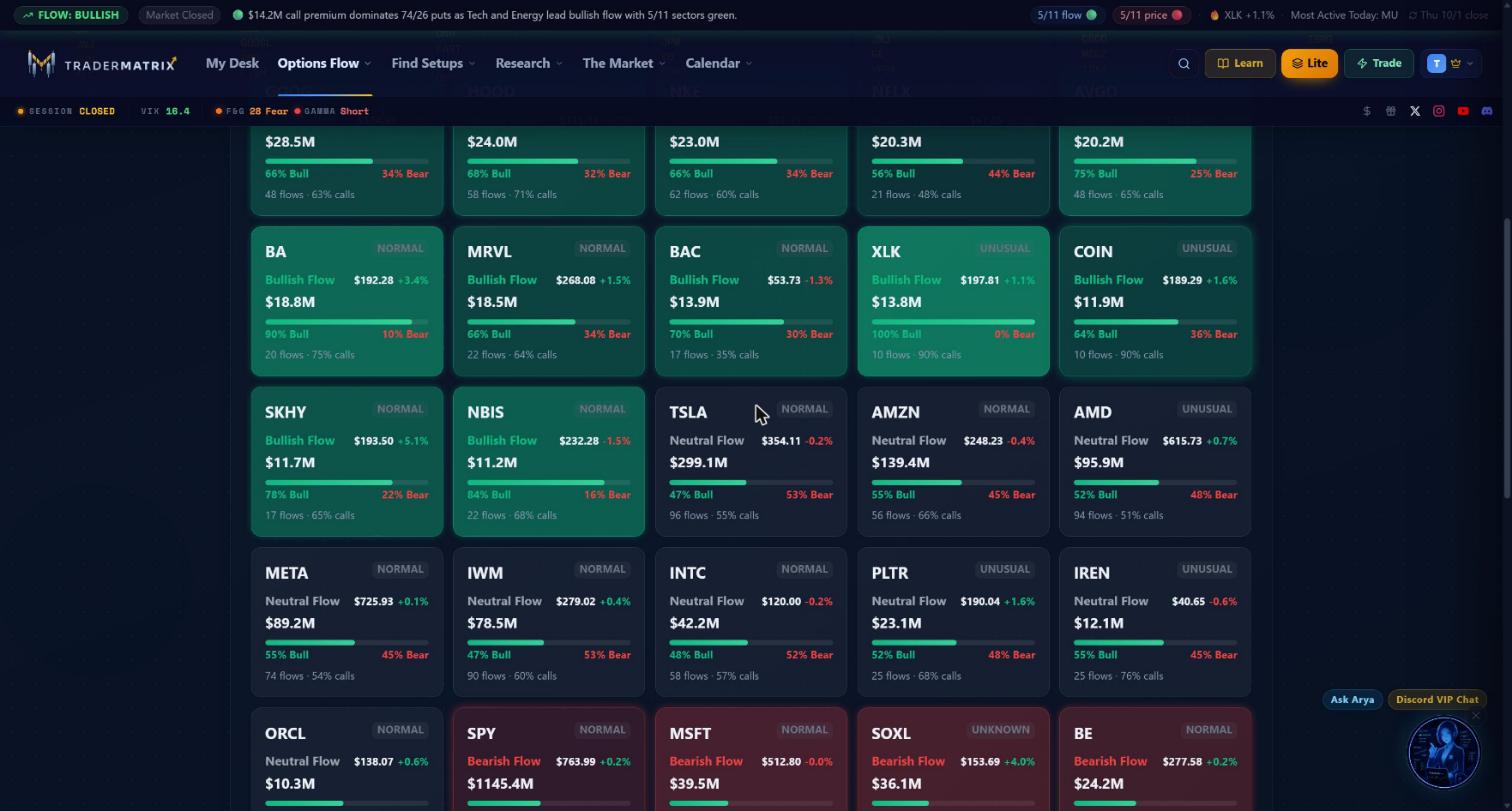Viewport: 1512px width, 811px height.
Task: Click the FLOW: BULLISH status badge
Action: click(70, 15)
